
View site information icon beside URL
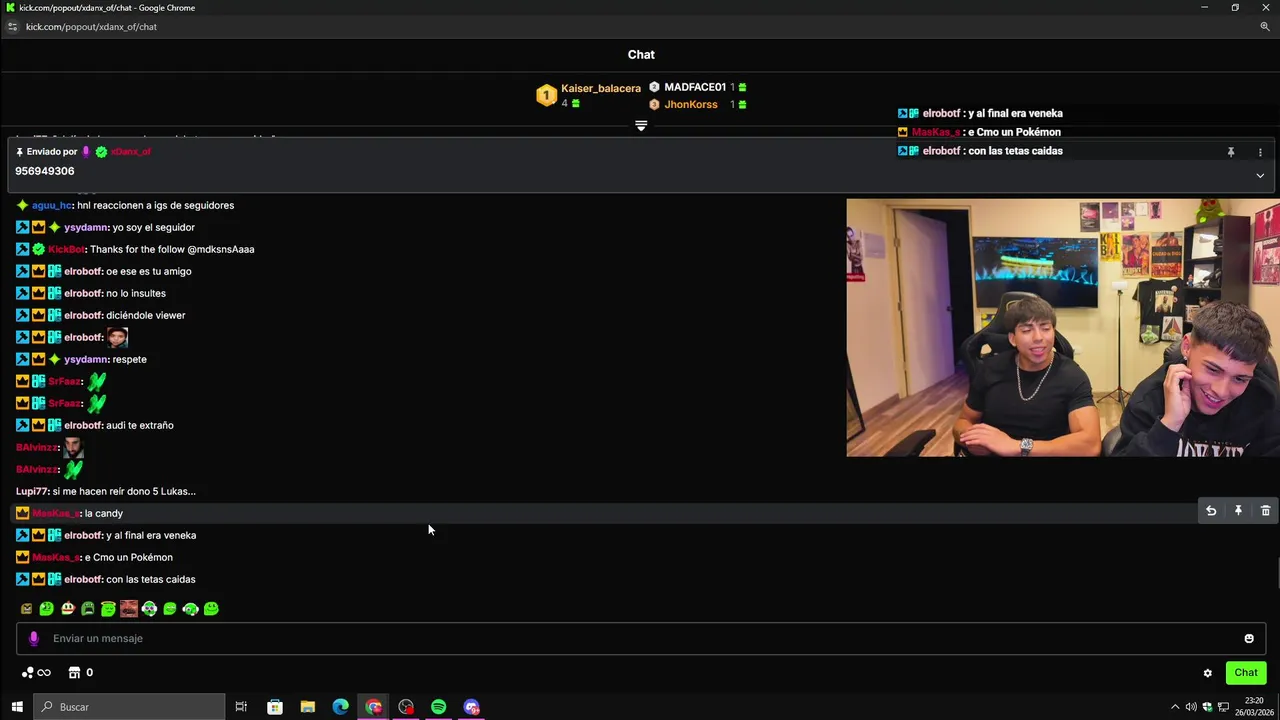[12, 27]
